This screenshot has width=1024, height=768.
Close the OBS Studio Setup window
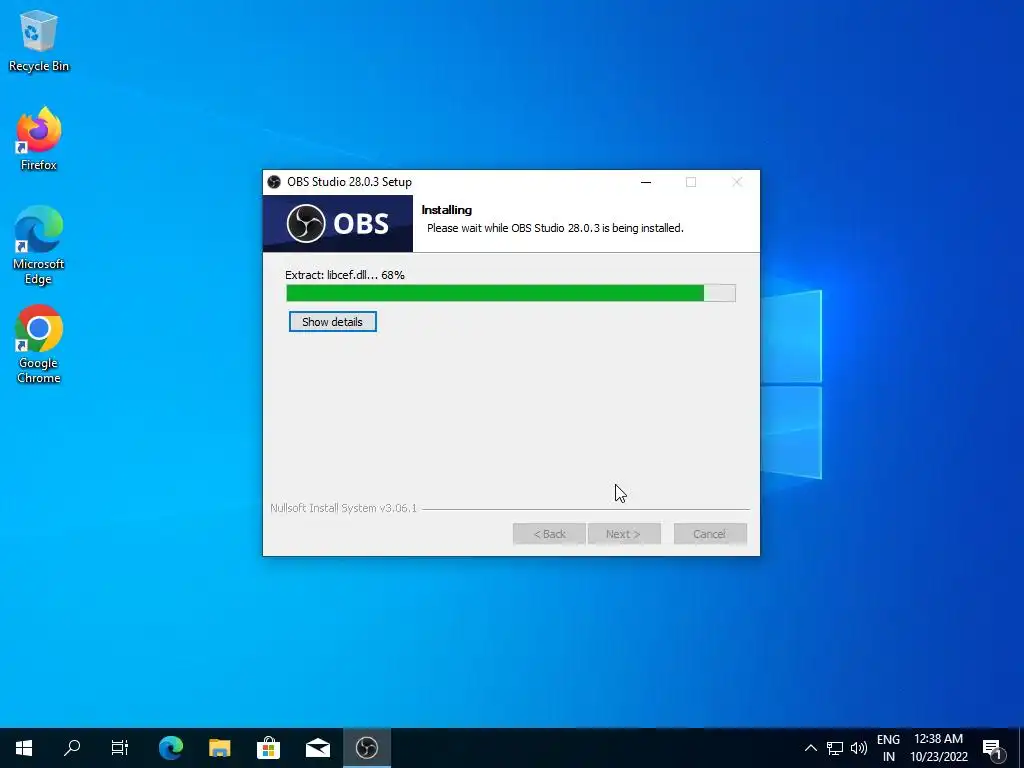pos(737,182)
